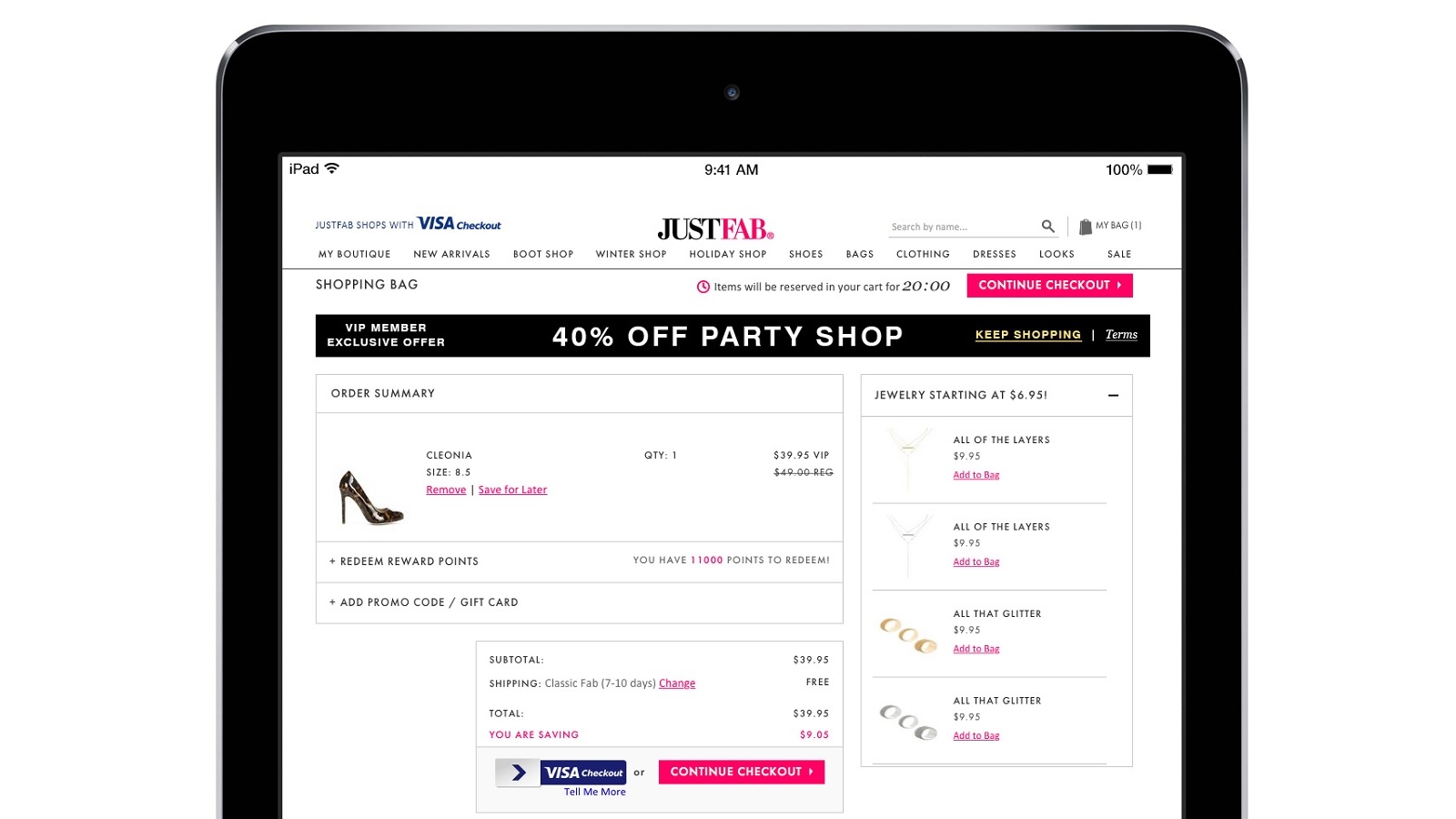Click the search magnifier icon
The width and height of the screenshot is (1456, 819).
(x=1047, y=226)
